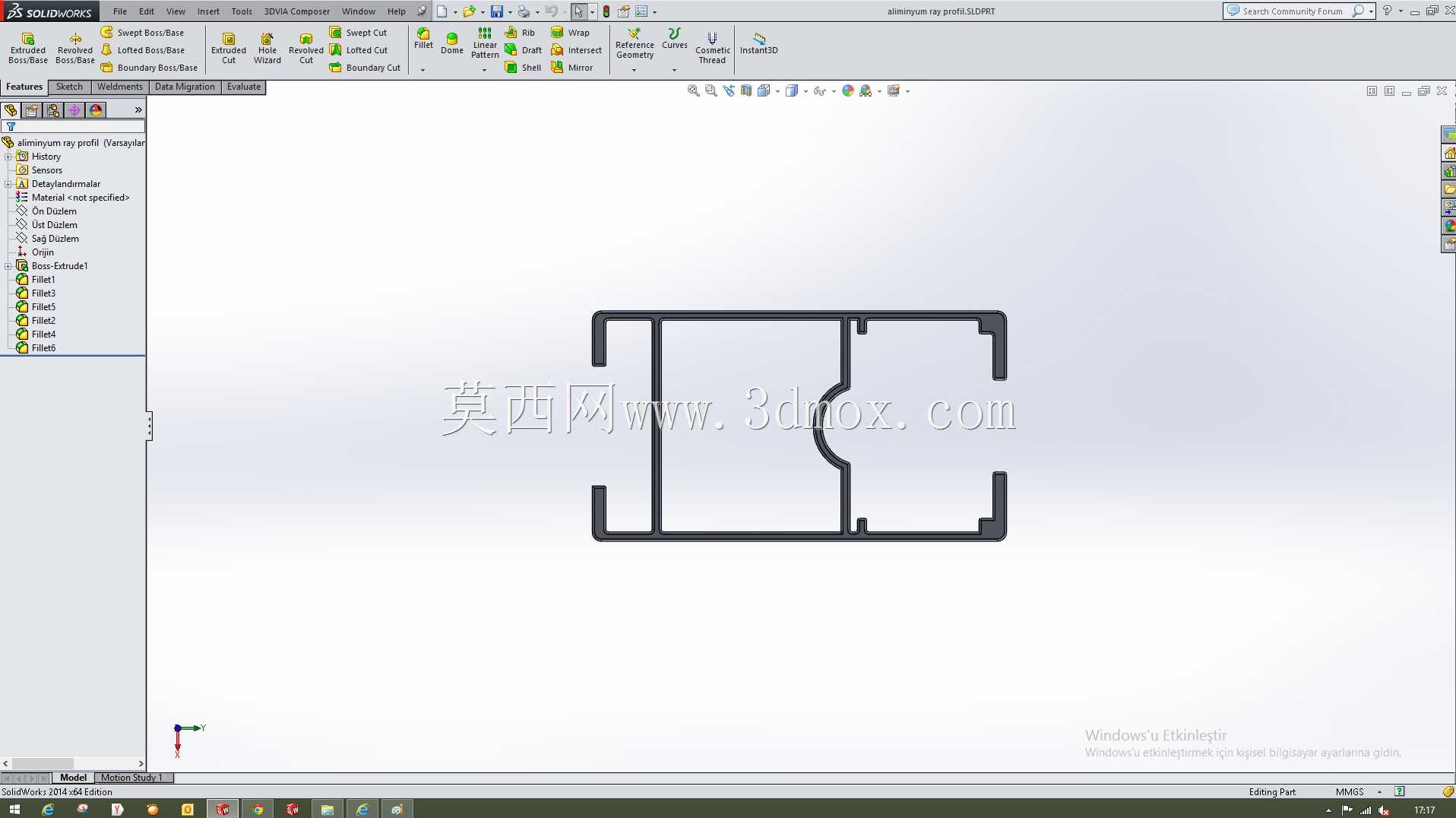Screen dimensions: 1456x818
Task: Select the Wrap feature tool
Action: click(570, 33)
